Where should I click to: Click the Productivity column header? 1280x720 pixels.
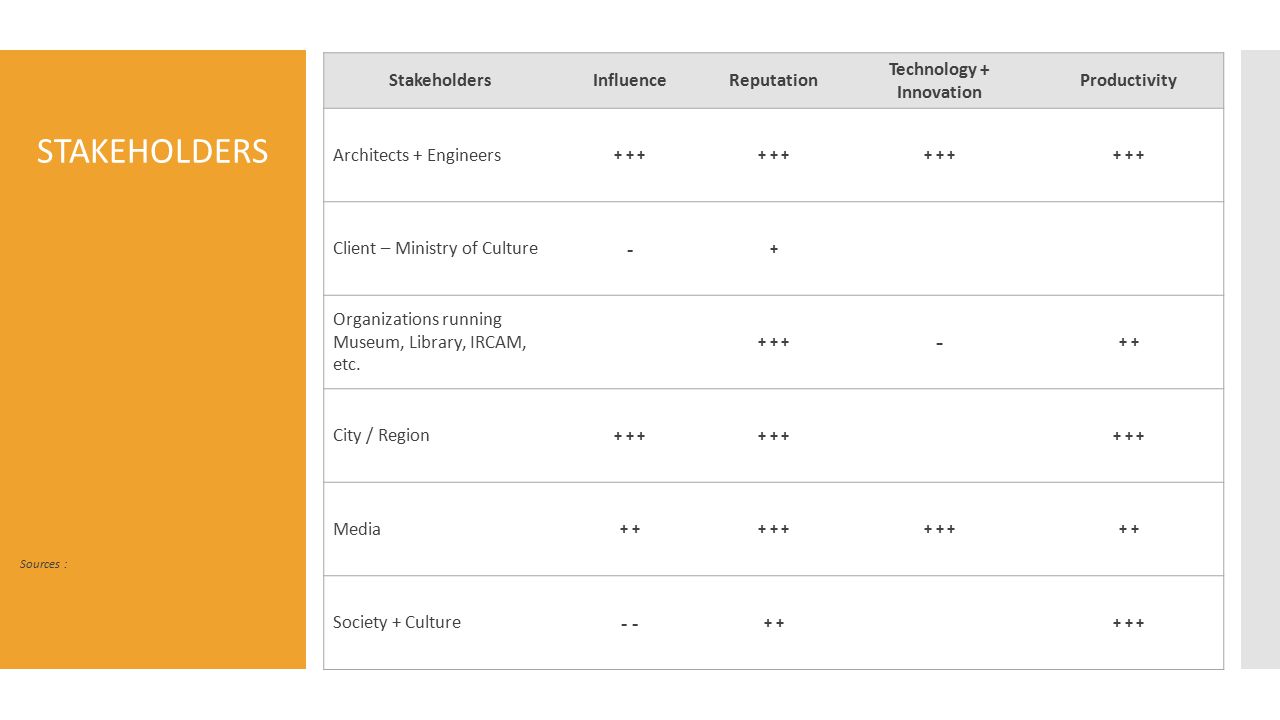tap(1128, 80)
